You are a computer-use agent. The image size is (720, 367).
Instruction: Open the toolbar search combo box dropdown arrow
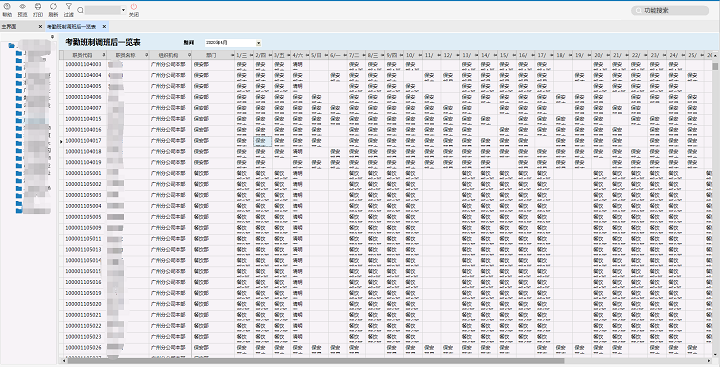coord(124,10)
